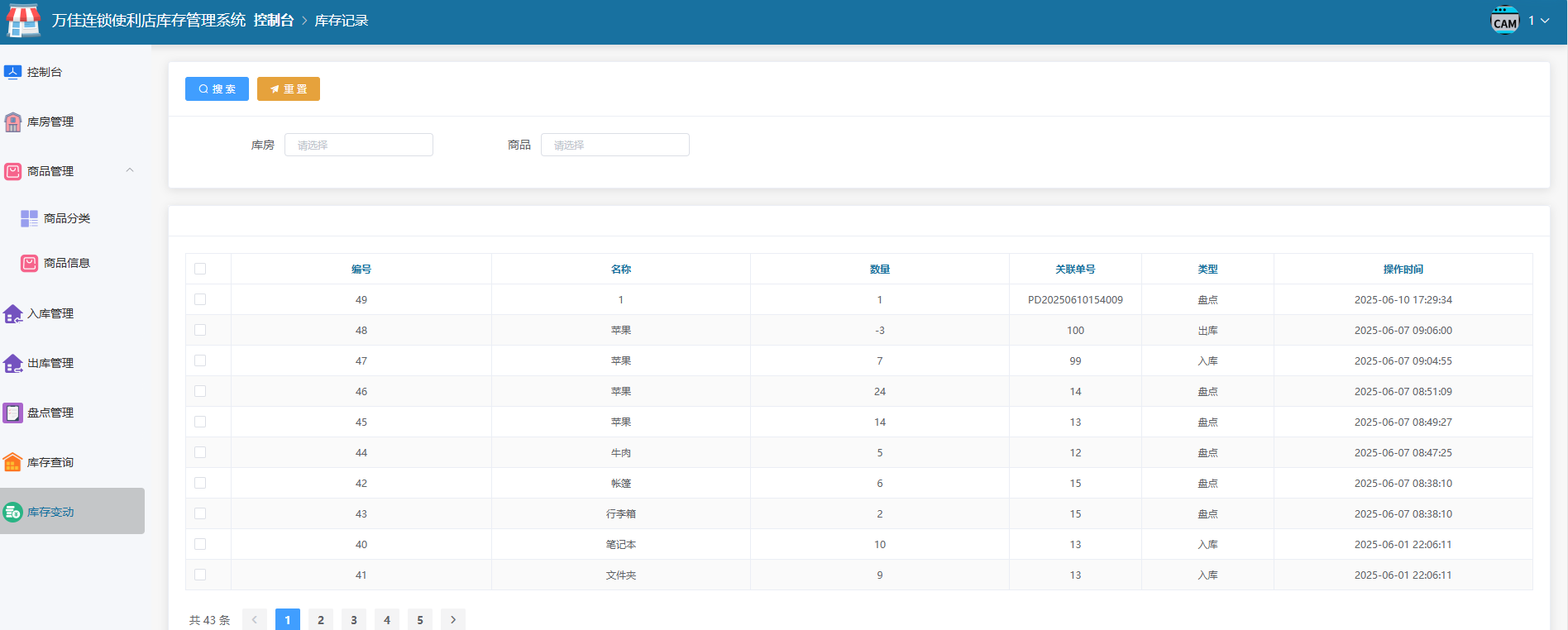Click the 操作时间 column header
This screenshot has height=630, width=1568.
(x=1403, y=269)
